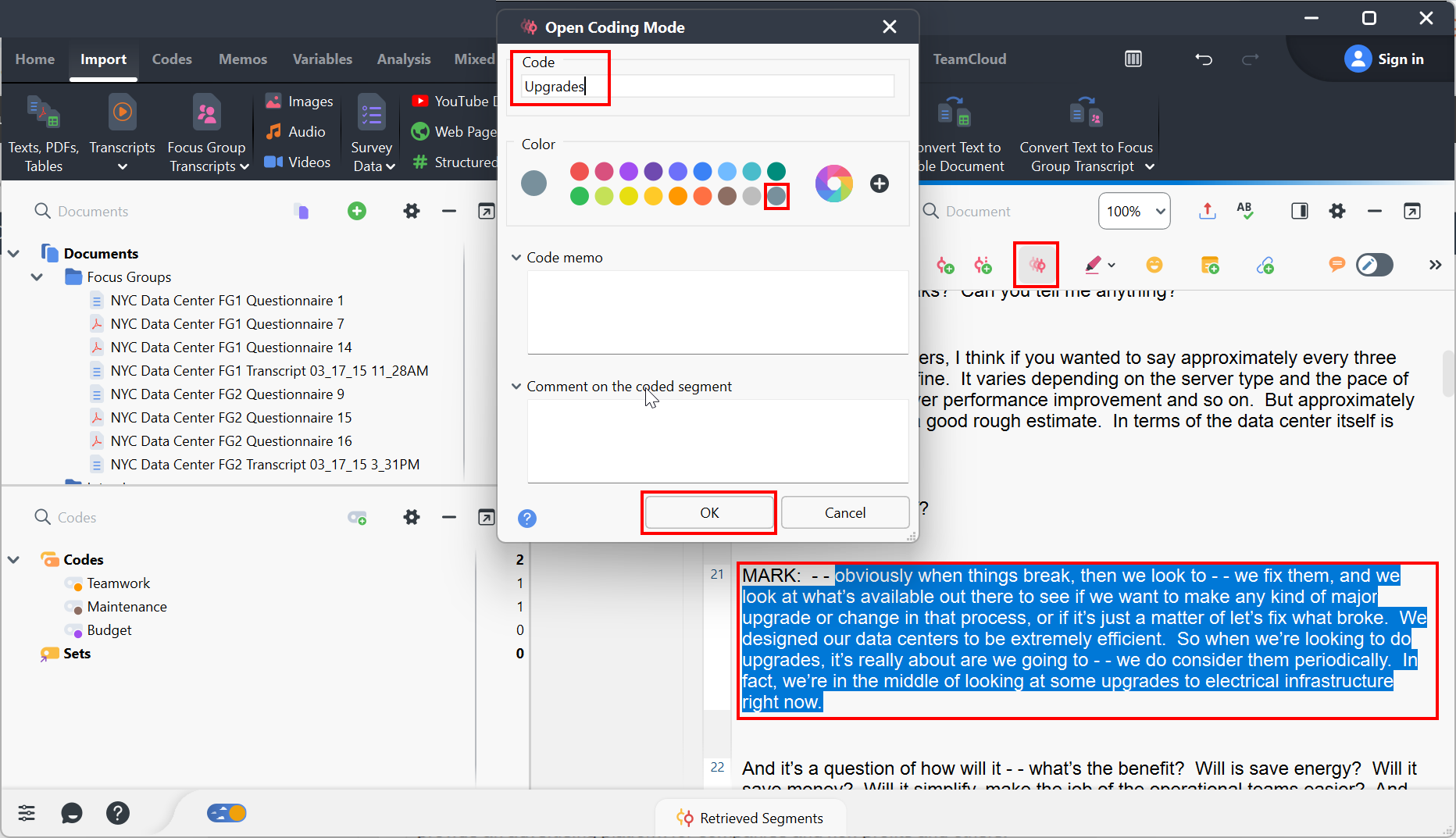The height and width of the screenshot is (838, 1456).
Task: Toggle the edit mode switch
Action: 1375,265
